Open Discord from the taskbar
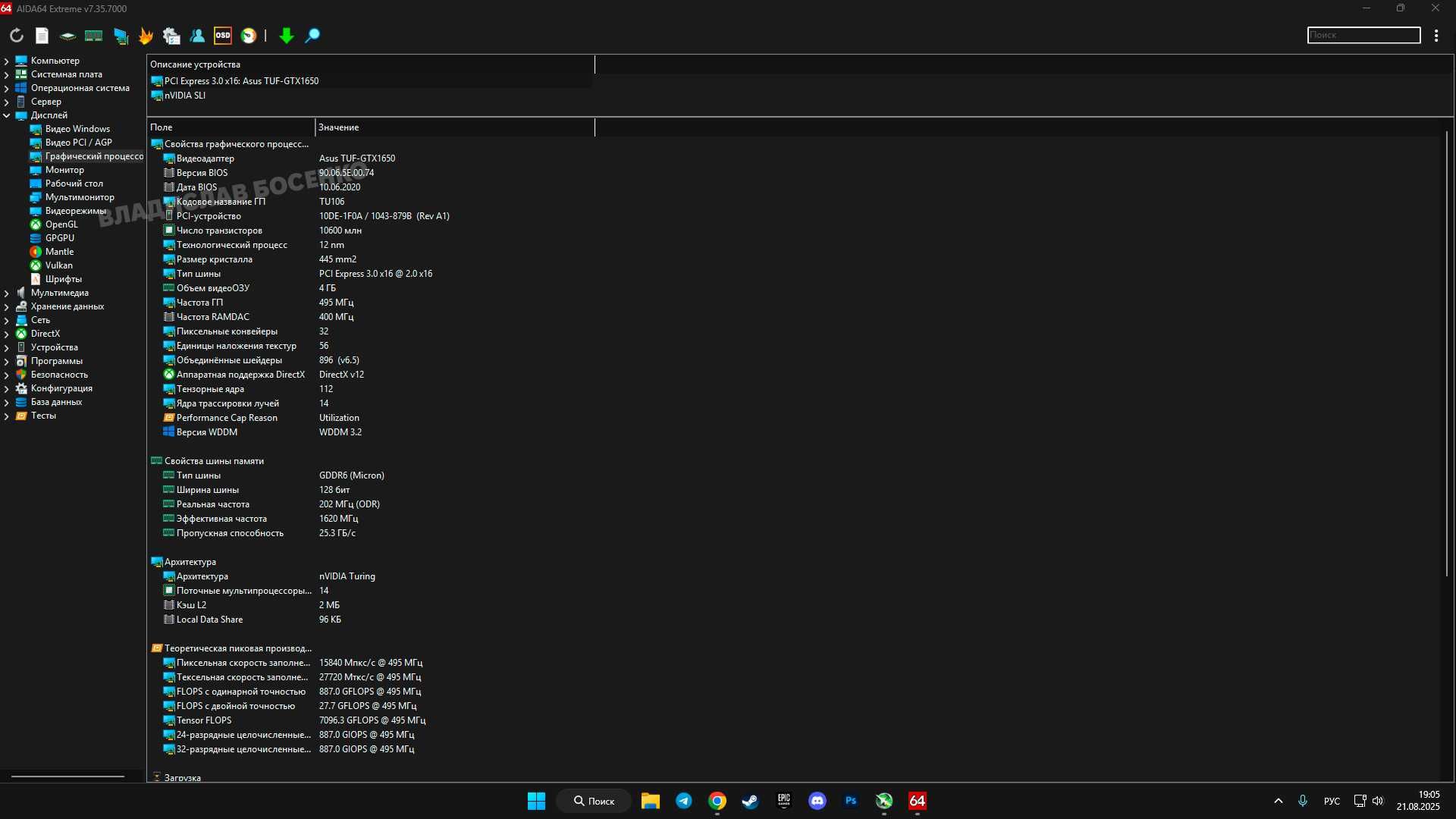Screen dimensions: 1456x819 (817, 801)
